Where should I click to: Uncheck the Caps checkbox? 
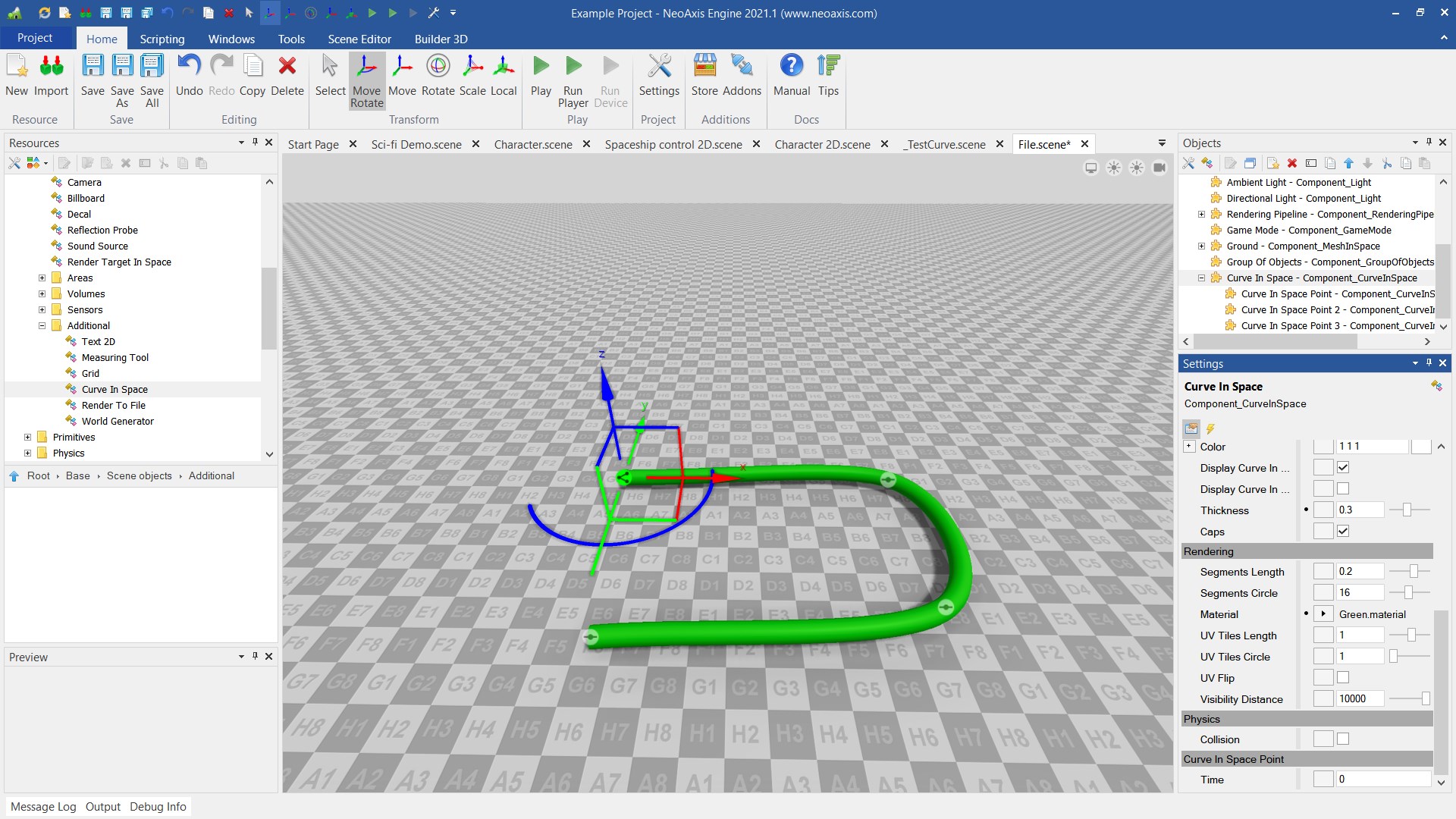point(1343,532)
